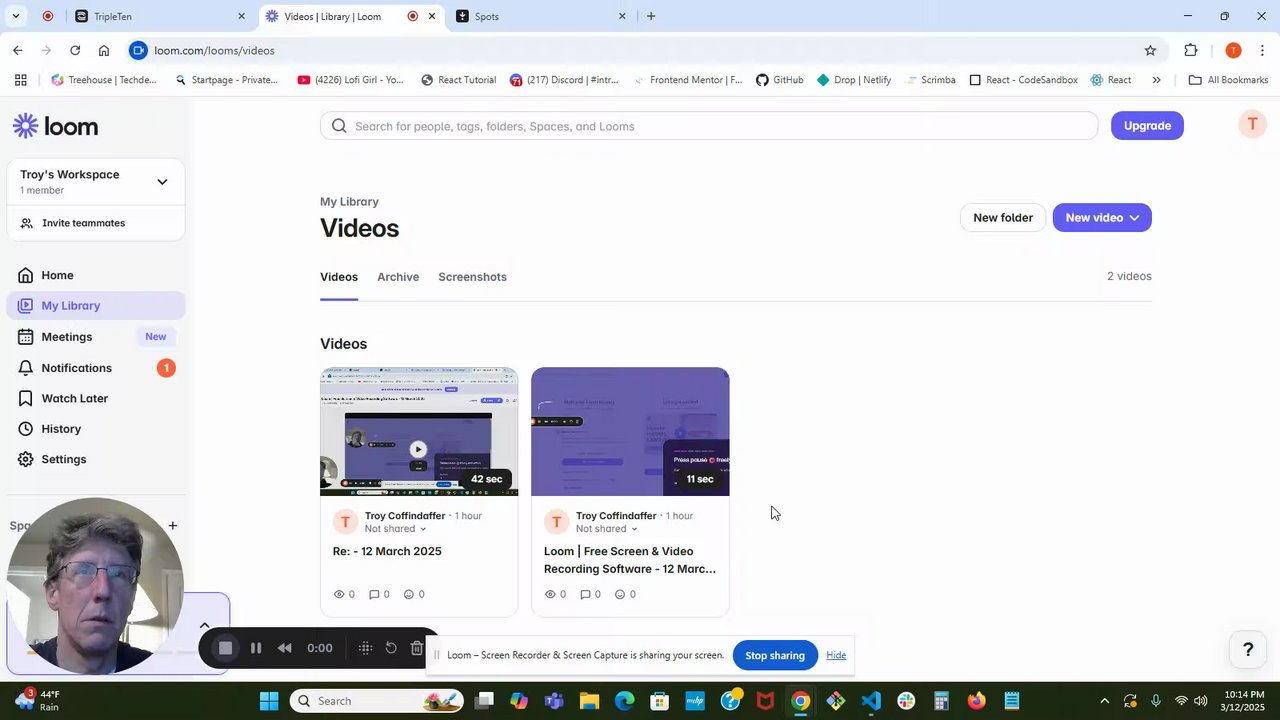The width and height of the screenshot is (1280, 720).
Task: Pause the Loom recording
Action: tap(256, 648)
